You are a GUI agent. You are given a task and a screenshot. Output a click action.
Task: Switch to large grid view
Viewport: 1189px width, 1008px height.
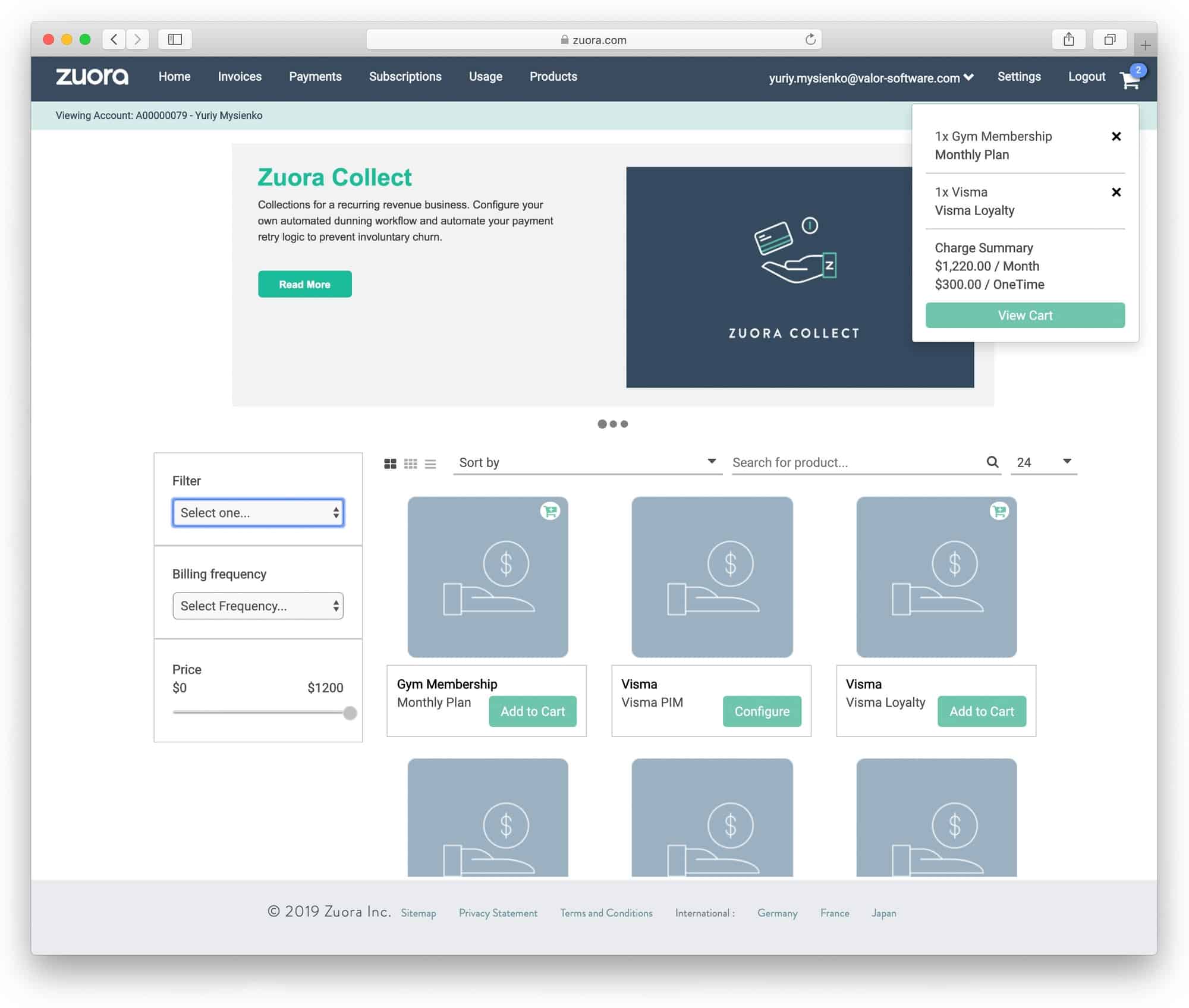(390, 464)
